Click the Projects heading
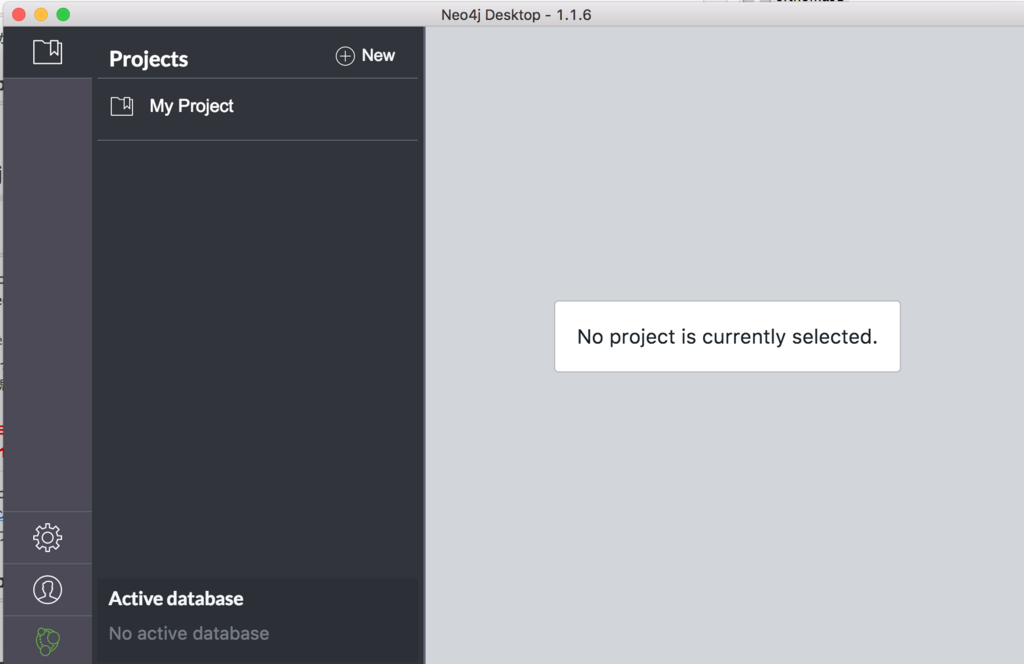Screen dimensions: 1024x664 coord(148,59)
